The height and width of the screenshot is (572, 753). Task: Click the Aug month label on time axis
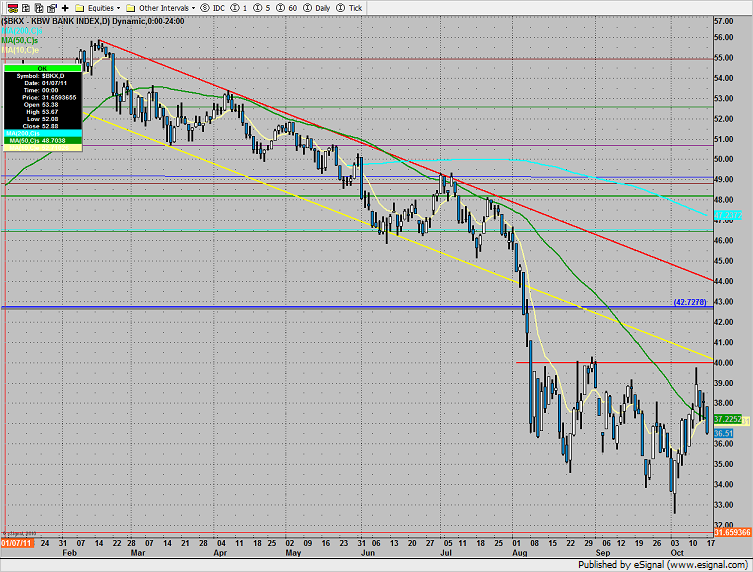(520, 553)
